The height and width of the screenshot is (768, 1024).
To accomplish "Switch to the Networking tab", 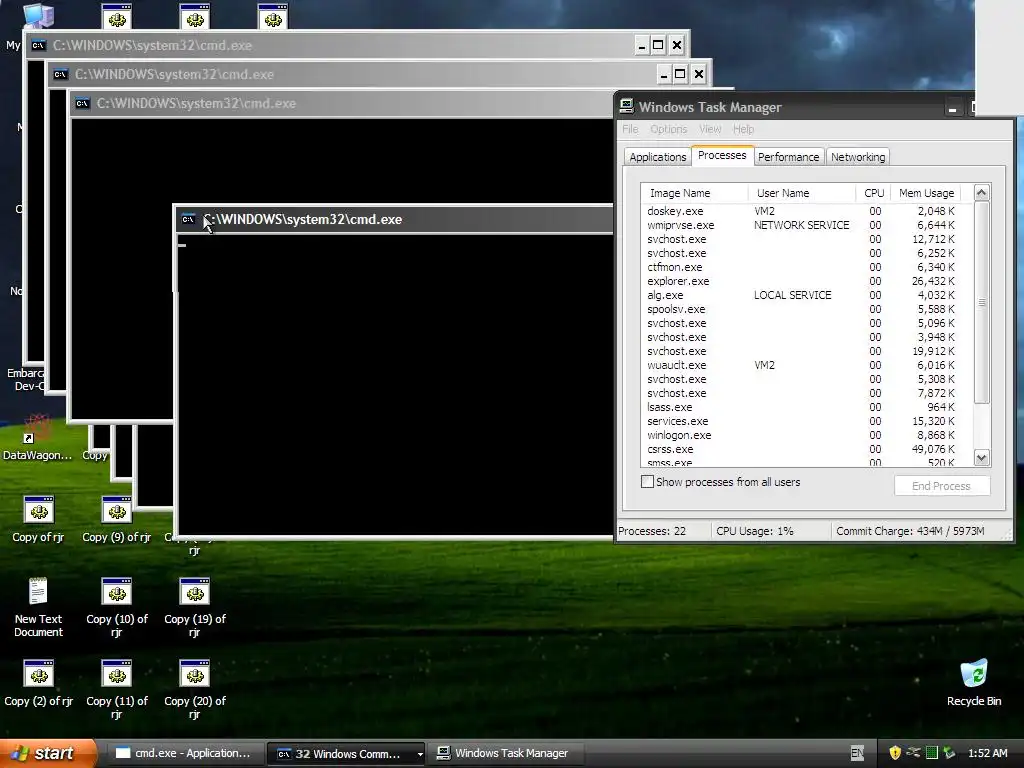I will (x=857, y=157).
